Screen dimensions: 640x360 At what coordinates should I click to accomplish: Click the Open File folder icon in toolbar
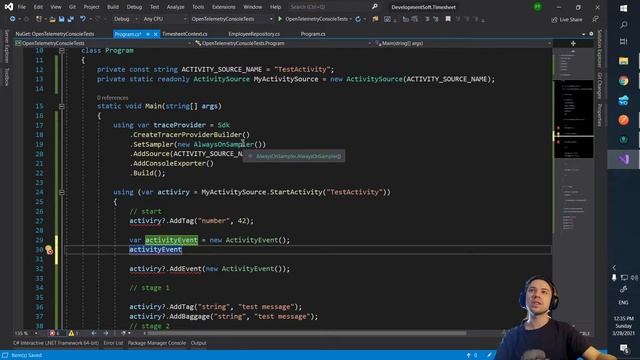(52, 19)
